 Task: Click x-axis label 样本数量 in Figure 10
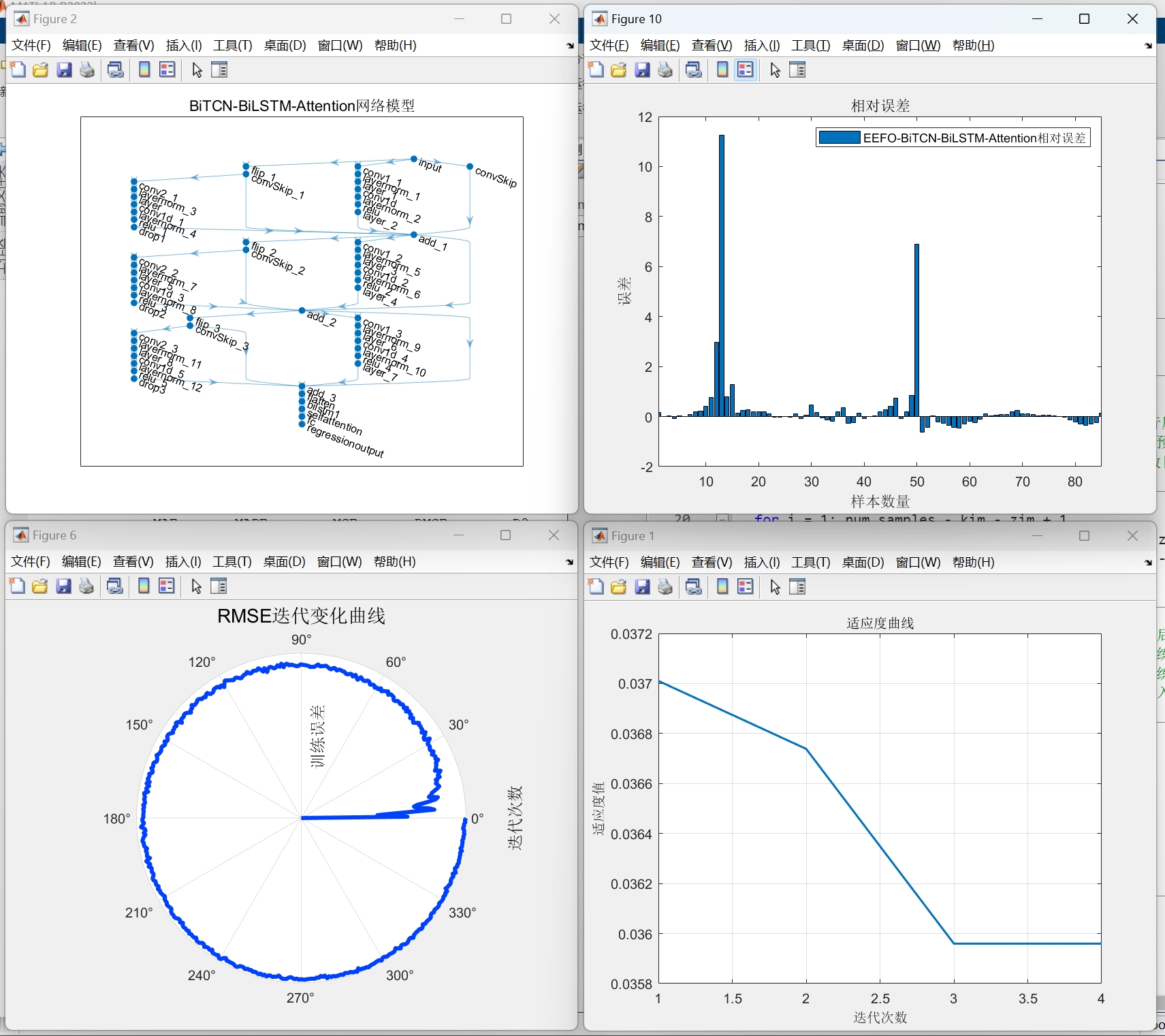880,502
